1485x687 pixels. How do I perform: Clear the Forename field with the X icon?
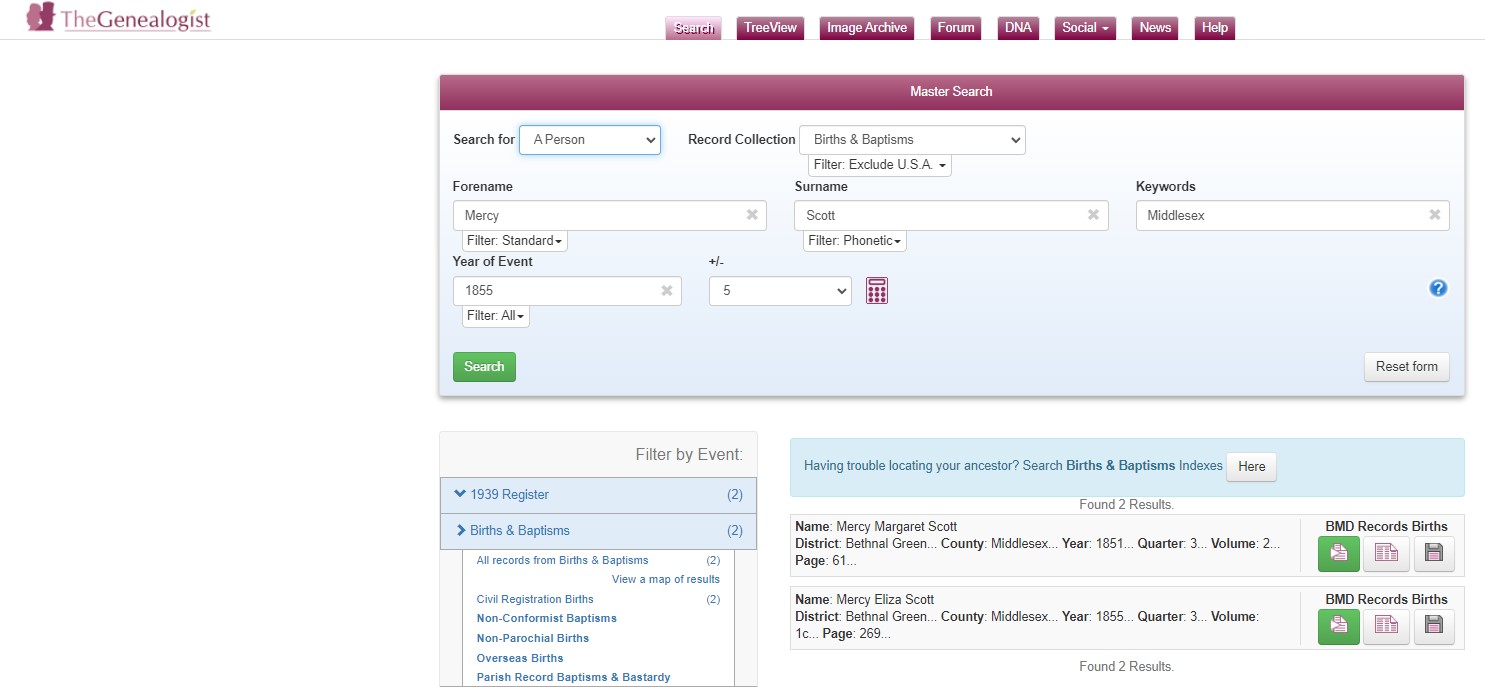pyautogui.click(x=752, y=215)
